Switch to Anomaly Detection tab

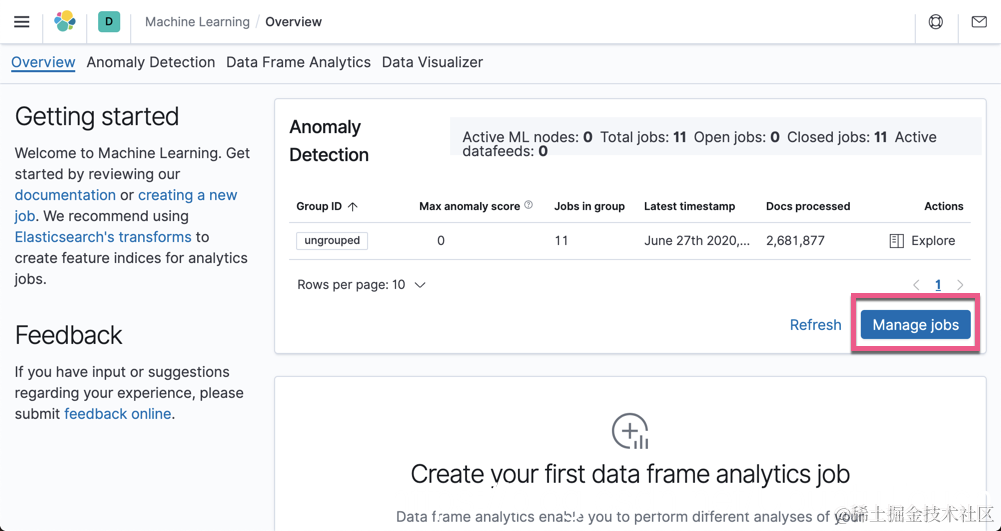click(150, 62)
